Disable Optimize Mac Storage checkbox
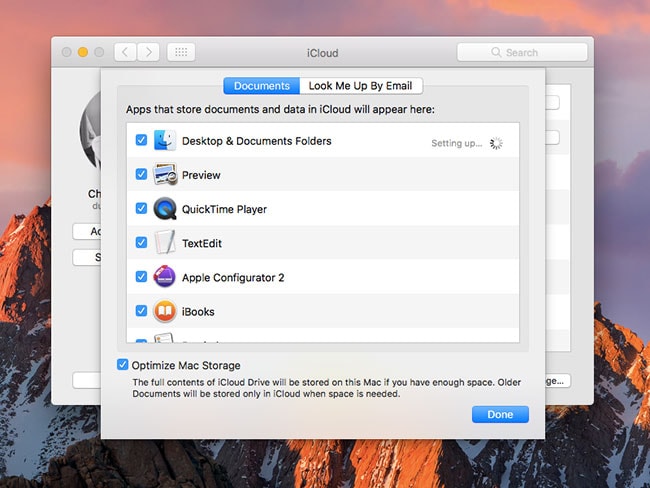650x488 pixels. pos(122,364)
